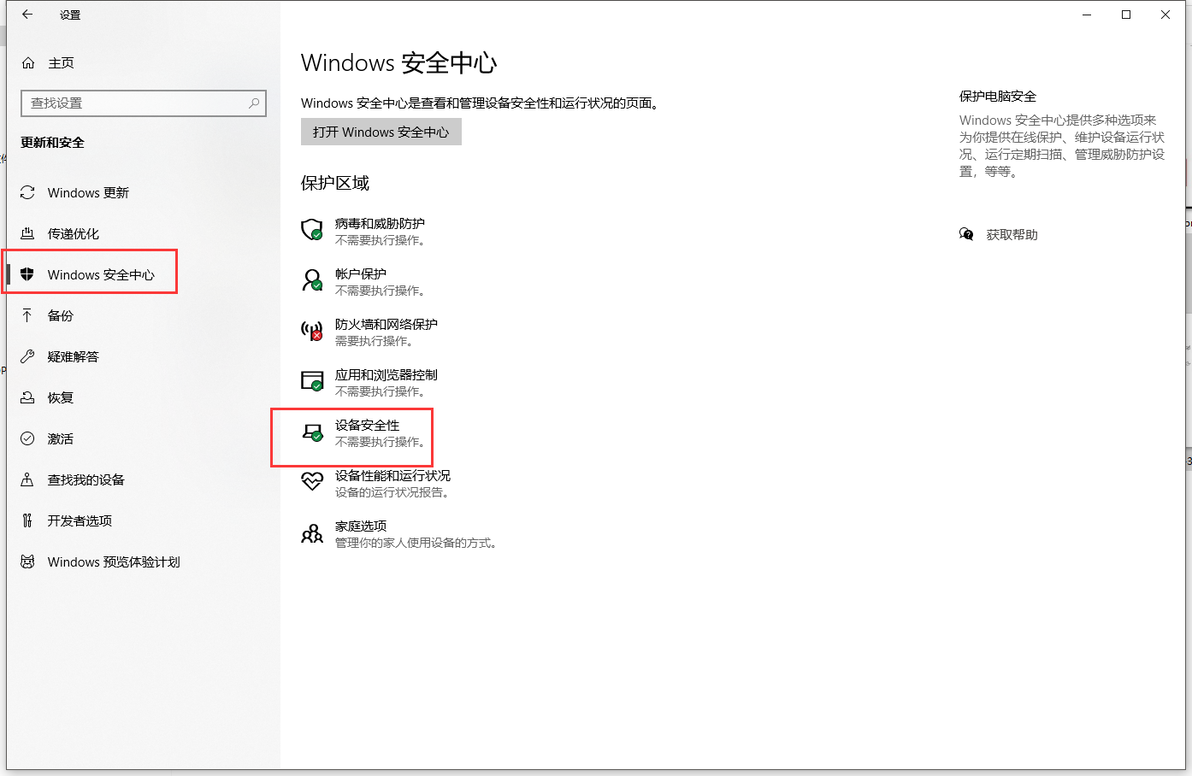Navigate to 疑难解答
The image size is (1192, 776).
[x=73, y=357]
